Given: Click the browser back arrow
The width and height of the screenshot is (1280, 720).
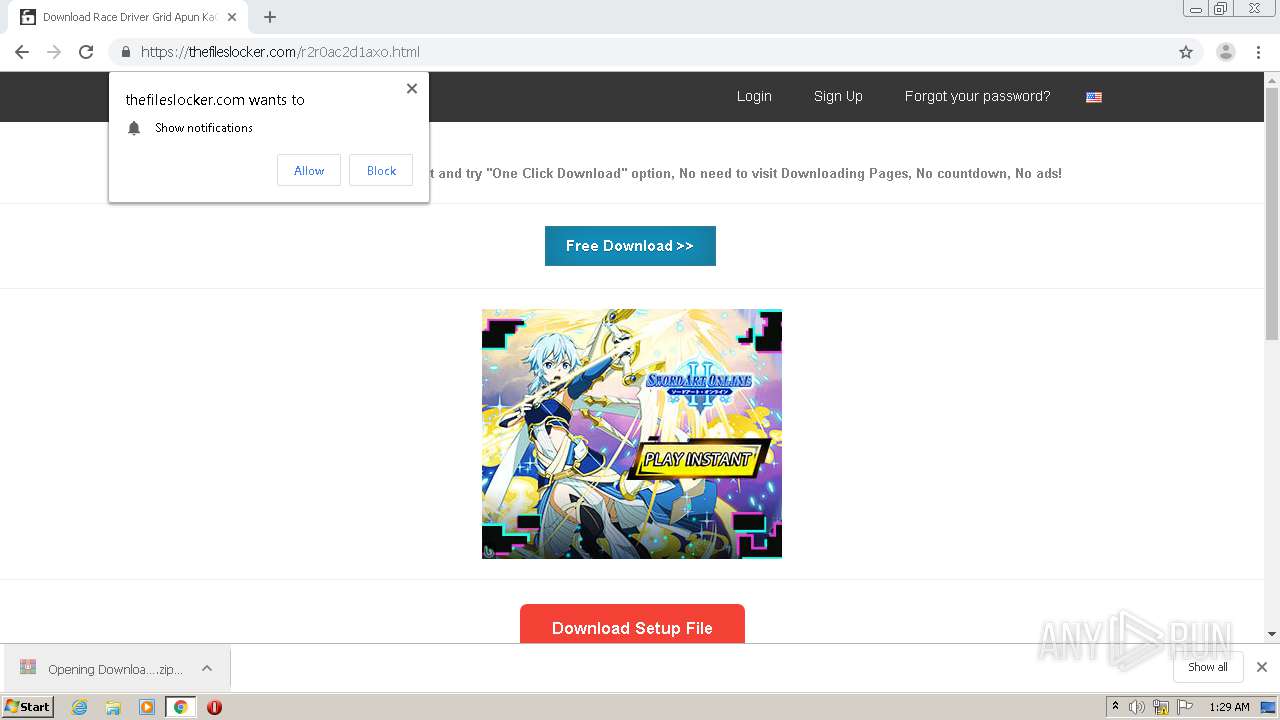Looking at the screenshot, I should 22,52.
